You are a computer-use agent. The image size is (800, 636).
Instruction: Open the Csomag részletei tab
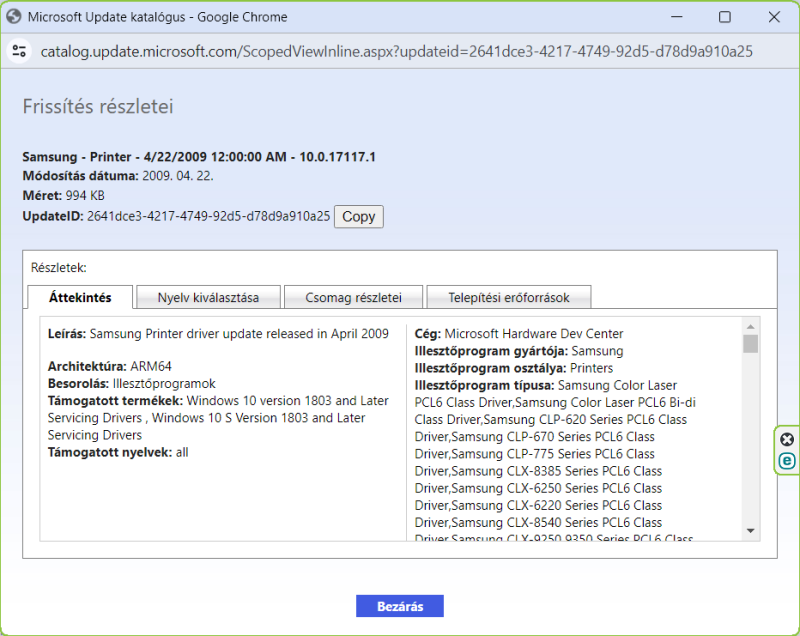354,297
